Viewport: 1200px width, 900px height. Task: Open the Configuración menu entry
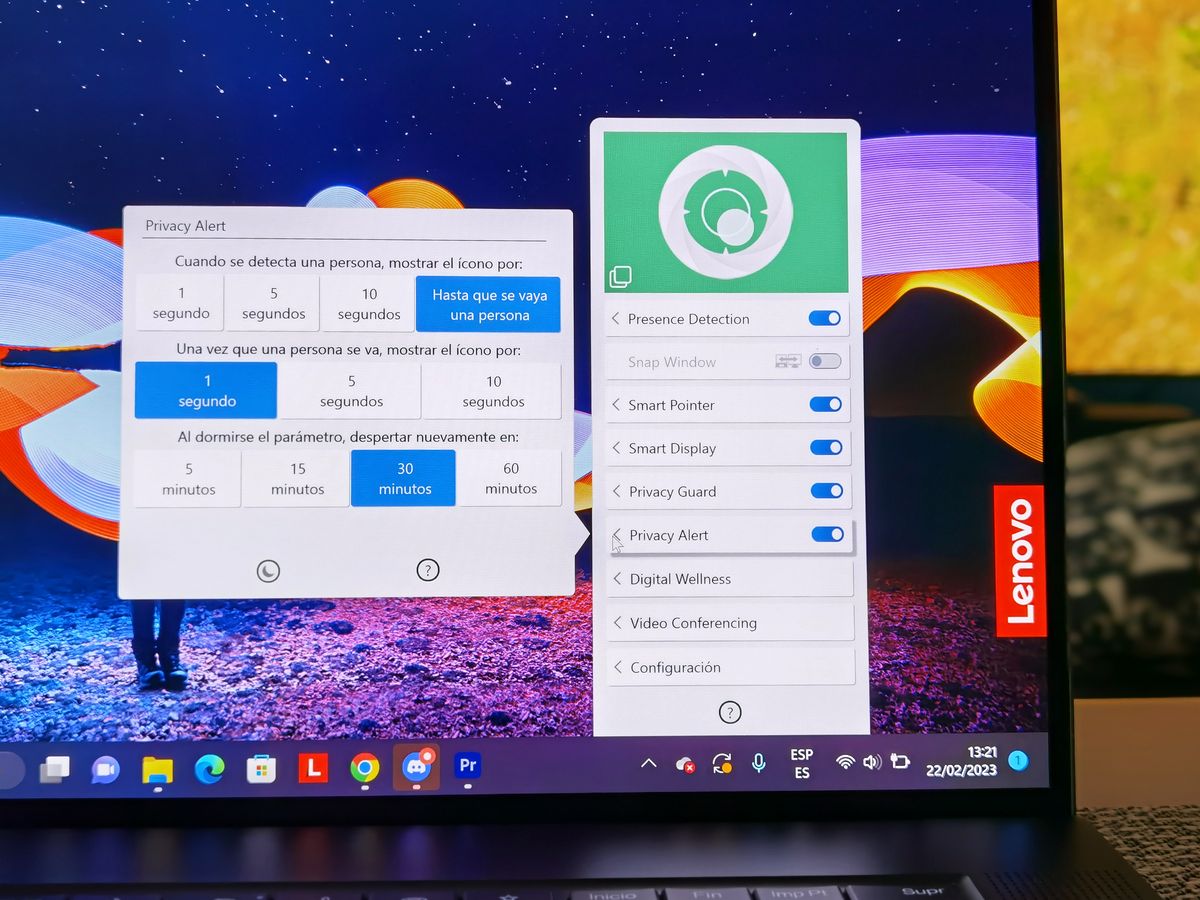(x=730, y=667)
